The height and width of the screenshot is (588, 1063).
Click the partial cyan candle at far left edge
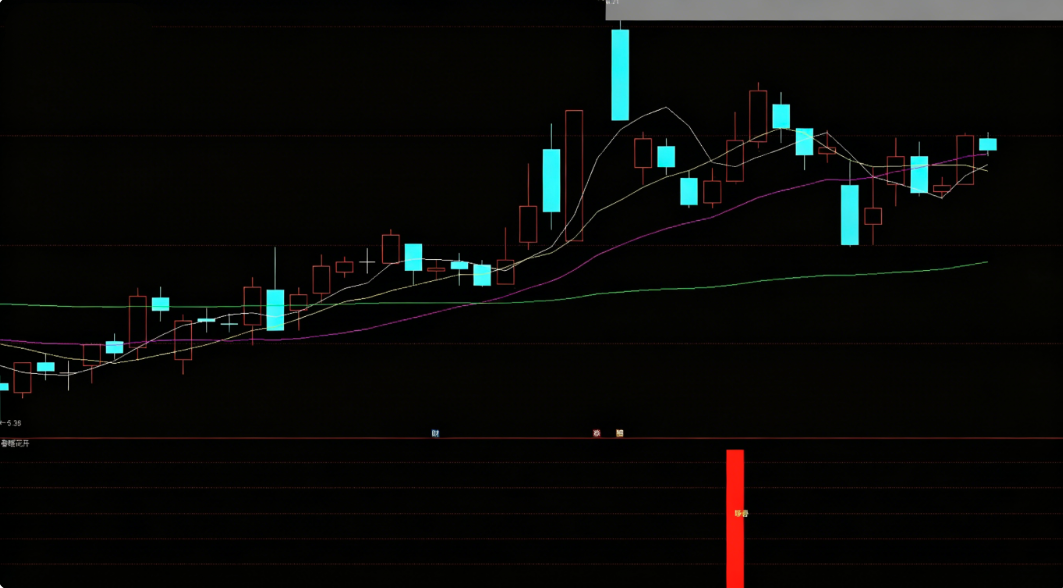4,387
